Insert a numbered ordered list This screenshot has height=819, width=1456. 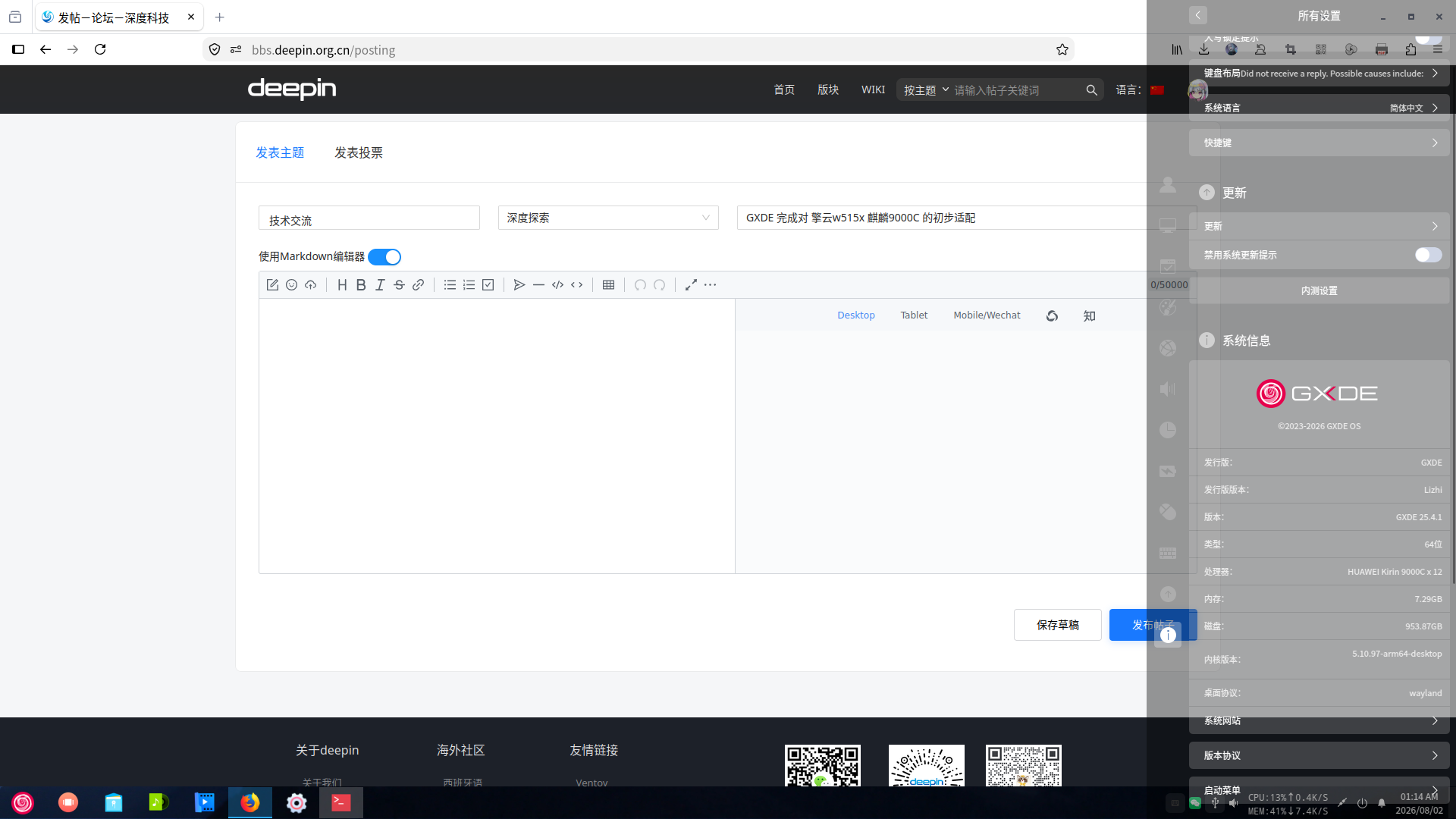(469, 285)
